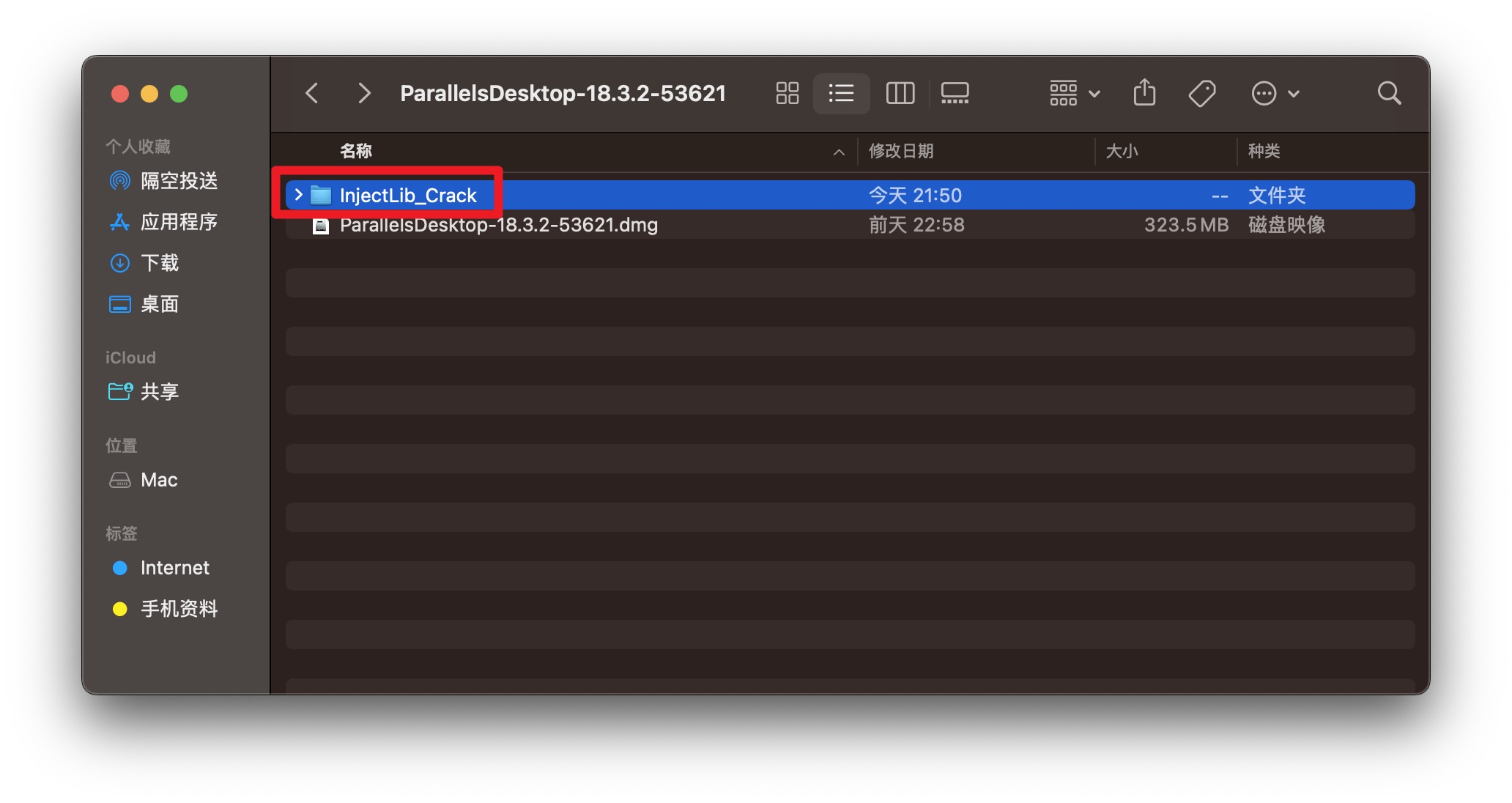Click the Search magnifier icon
The image size is (1512, 803).
click(1389, 93)
